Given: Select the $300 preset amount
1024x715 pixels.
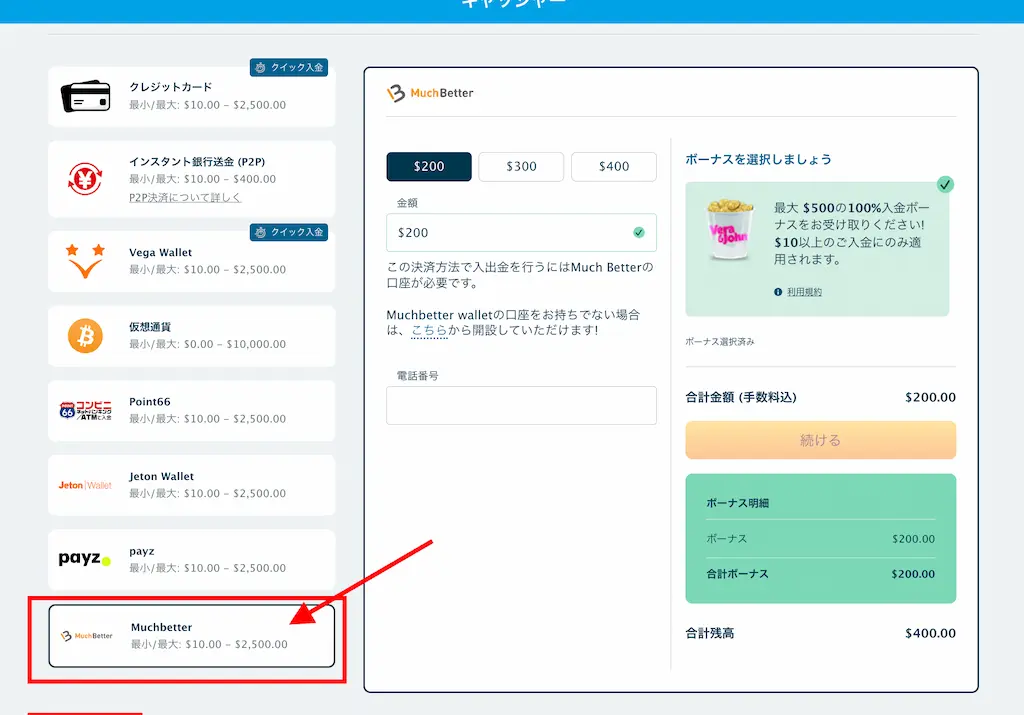Looking at the screenshot, I should coord(521,167).
